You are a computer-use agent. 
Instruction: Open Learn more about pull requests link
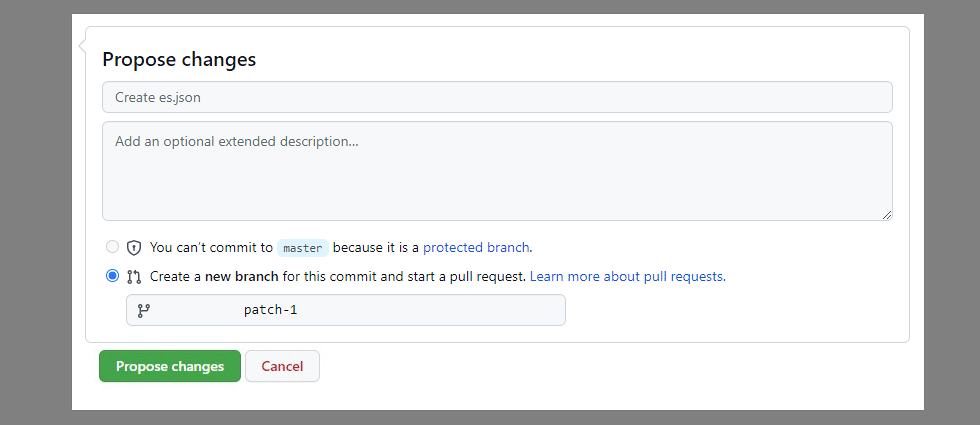(627, 276)
